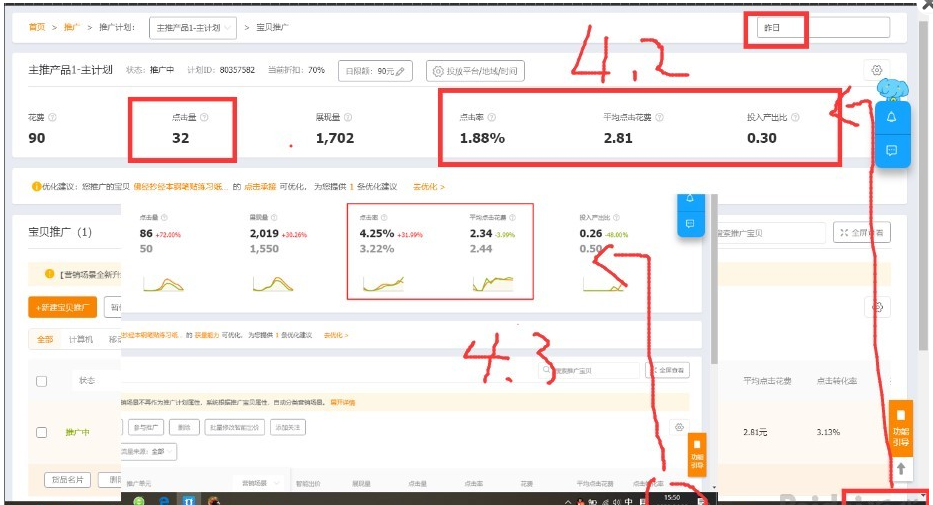
Task: Click help icon next to 平均点击花费 in inset panel
Action: coord(512,218)
